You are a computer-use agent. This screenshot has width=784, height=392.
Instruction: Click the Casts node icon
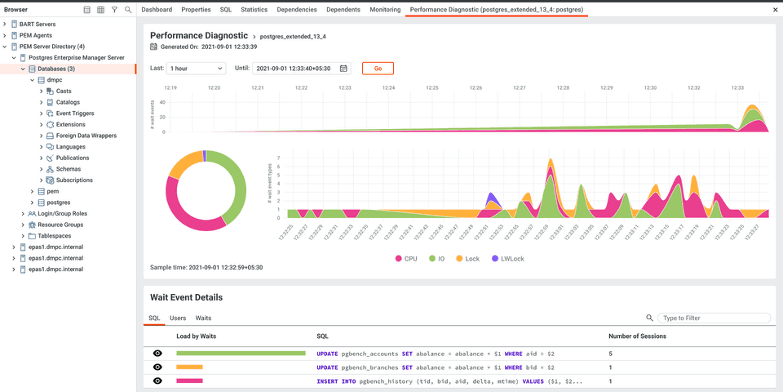pos(50,91)
